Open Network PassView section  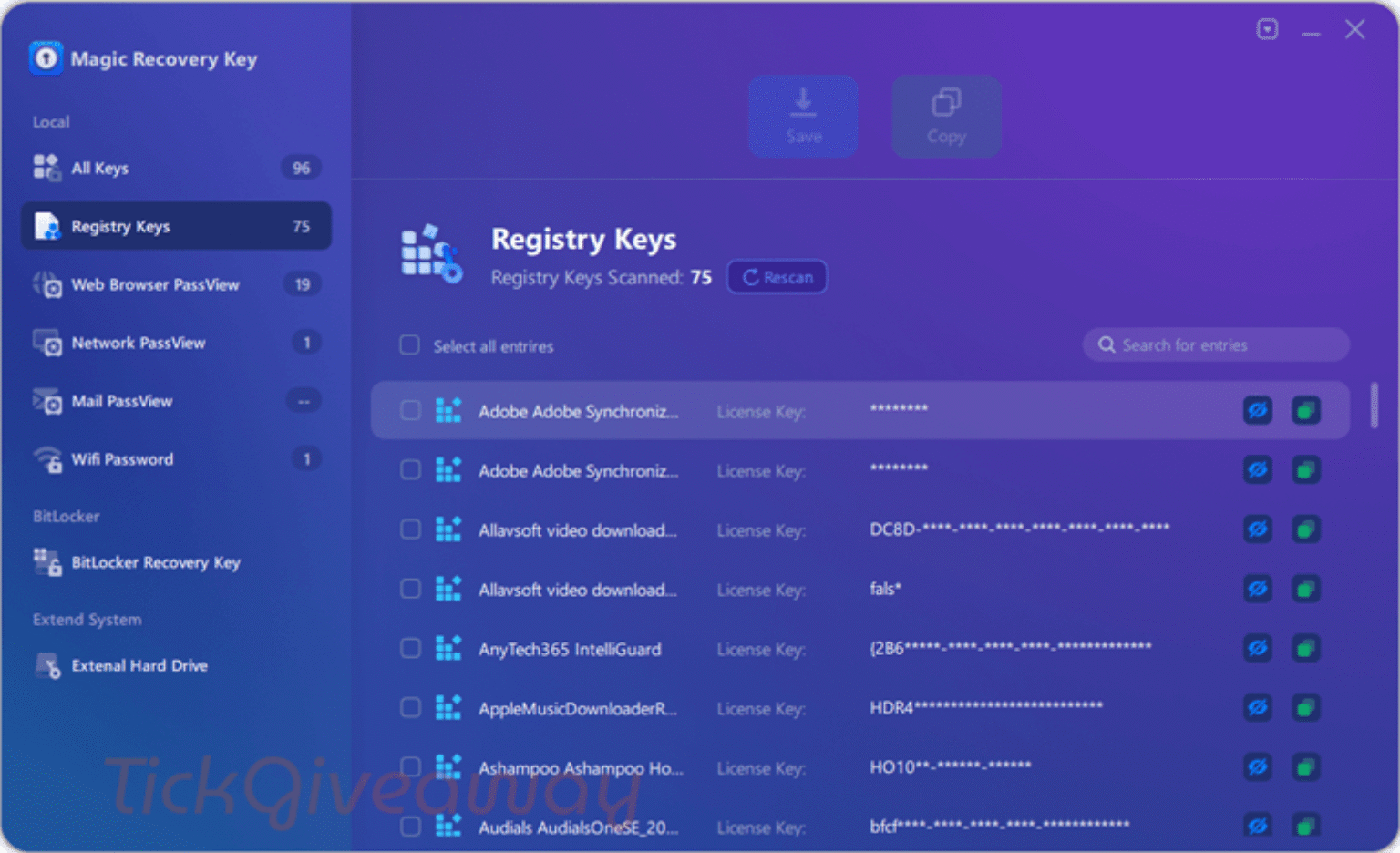176,343
